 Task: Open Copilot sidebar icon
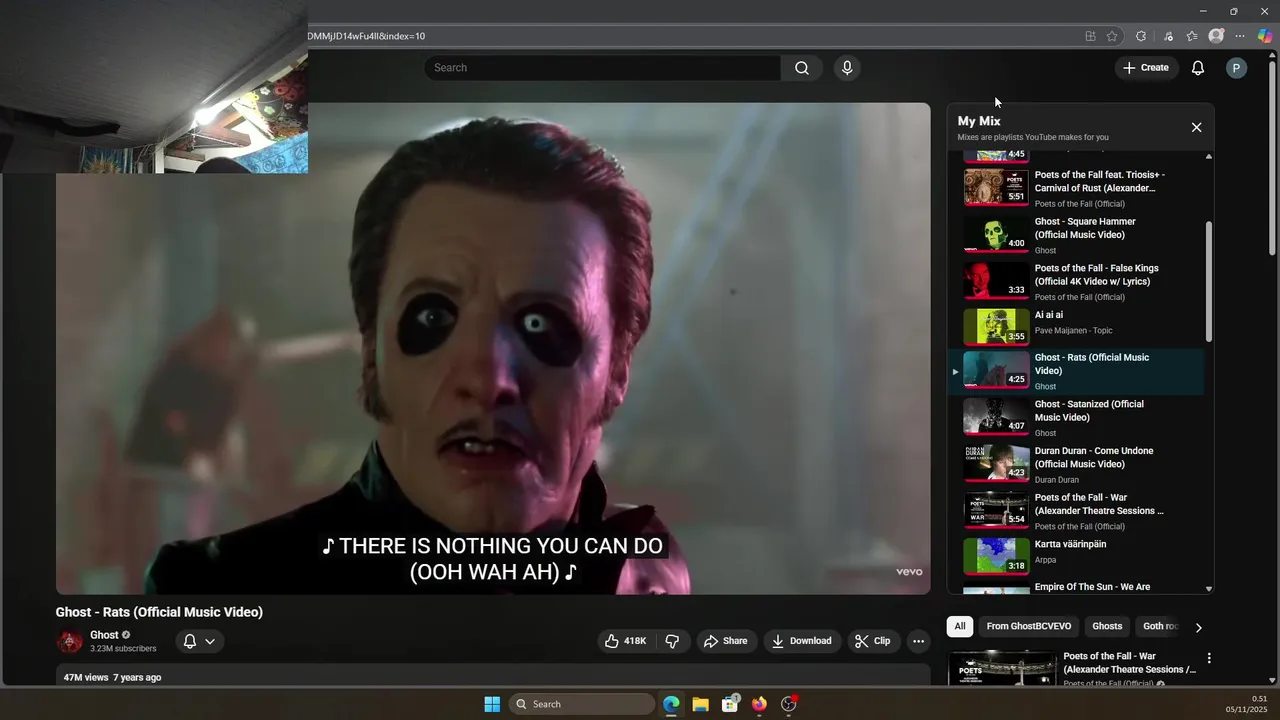point(1265,36)
